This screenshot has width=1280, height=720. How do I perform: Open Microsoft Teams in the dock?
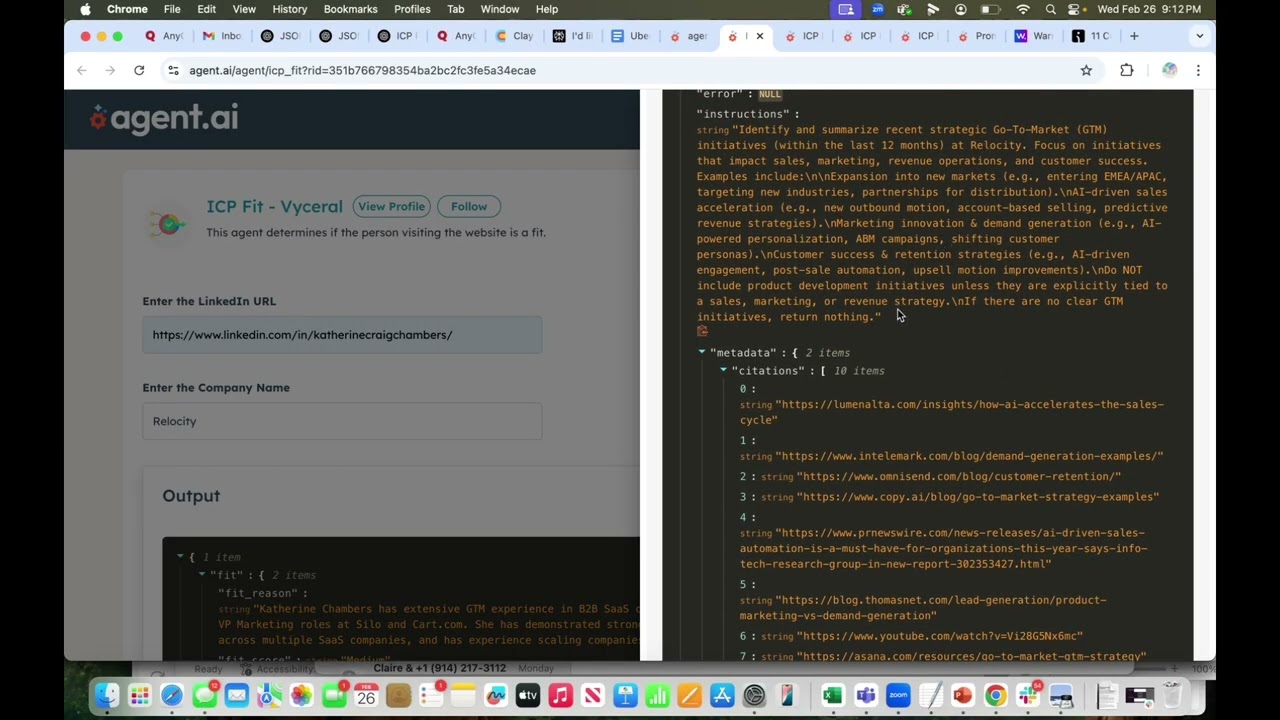(x=866, y=695)
